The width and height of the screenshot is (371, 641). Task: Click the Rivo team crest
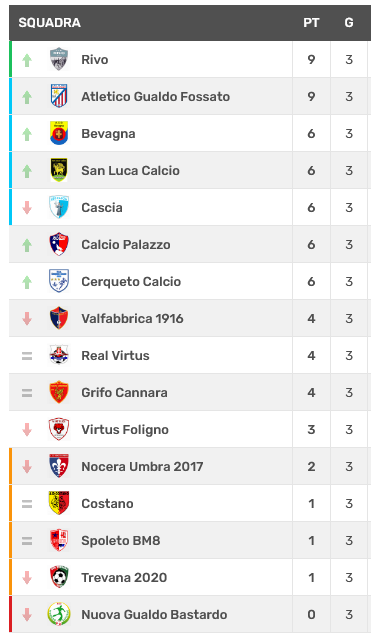pyautogui.click(x=59, y=59)
